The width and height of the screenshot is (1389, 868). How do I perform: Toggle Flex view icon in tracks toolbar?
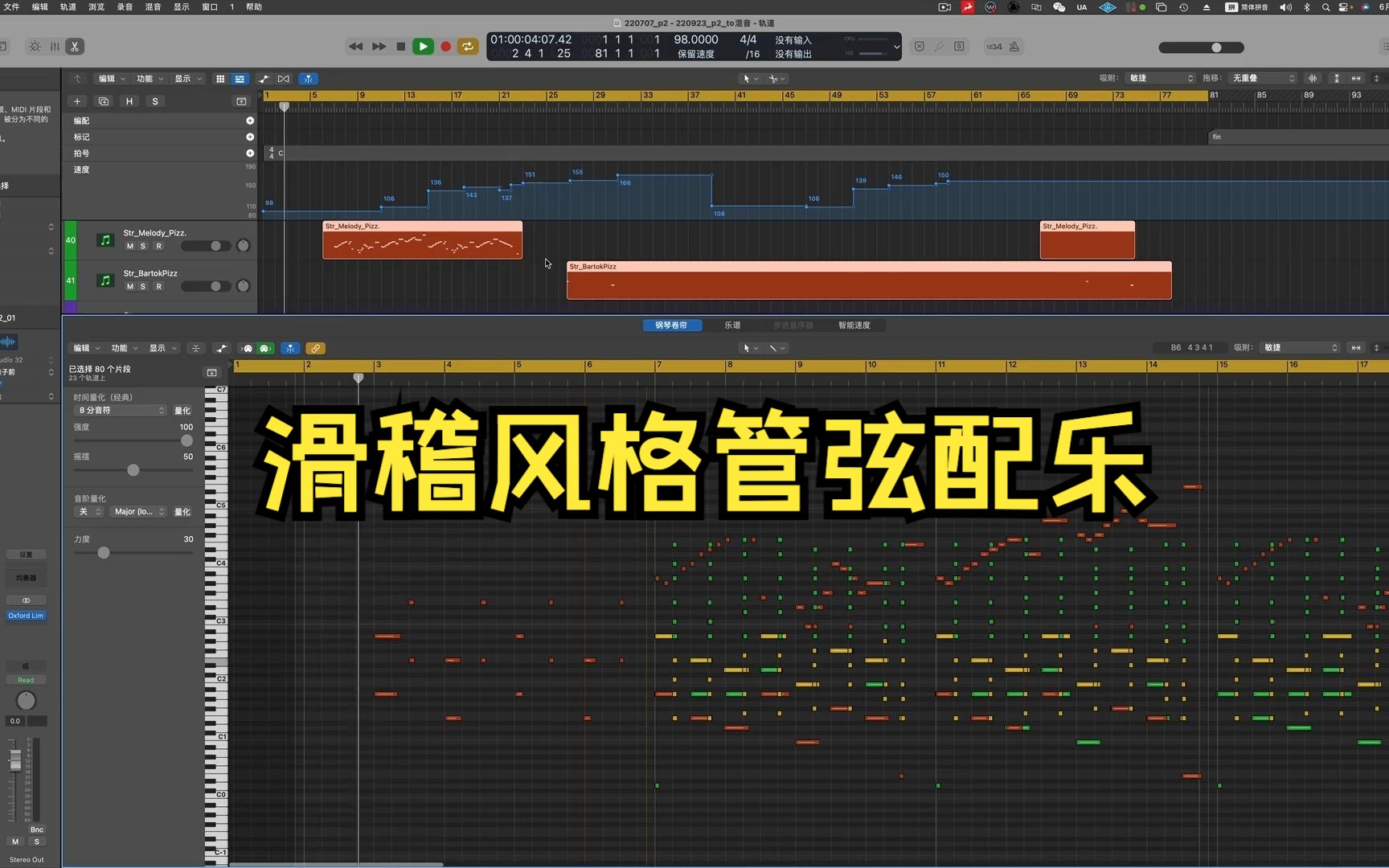click(x=284, y=79)
